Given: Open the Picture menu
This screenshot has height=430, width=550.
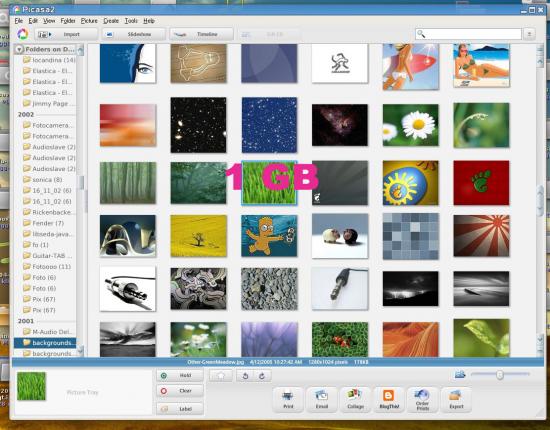Looking at the screenshot, I should [x=89, y=21].
